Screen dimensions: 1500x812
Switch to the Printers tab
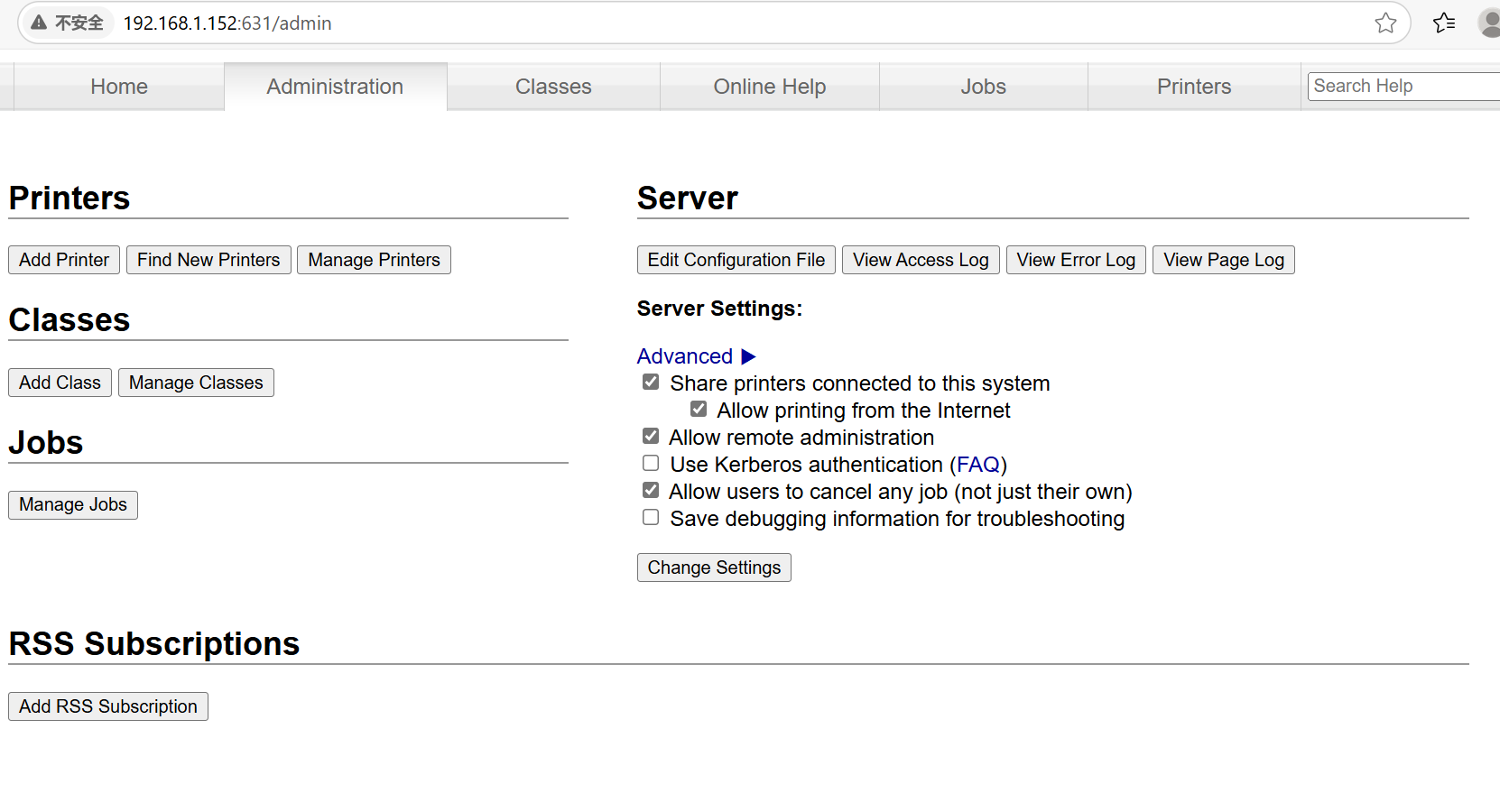pos(1194,87)
